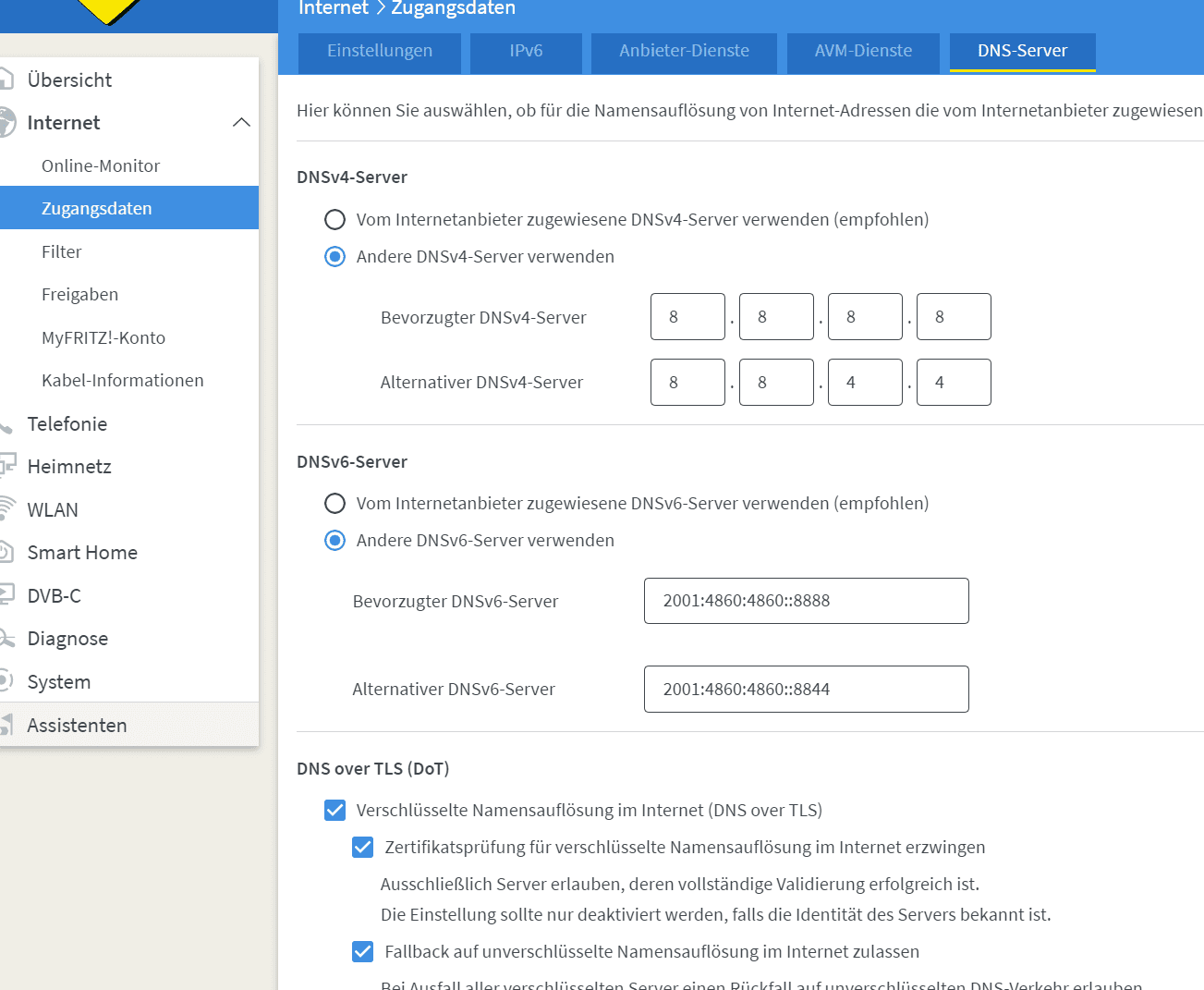Click the Internet breadcrumb in header

pyautogui.click(x=334, y=8)
